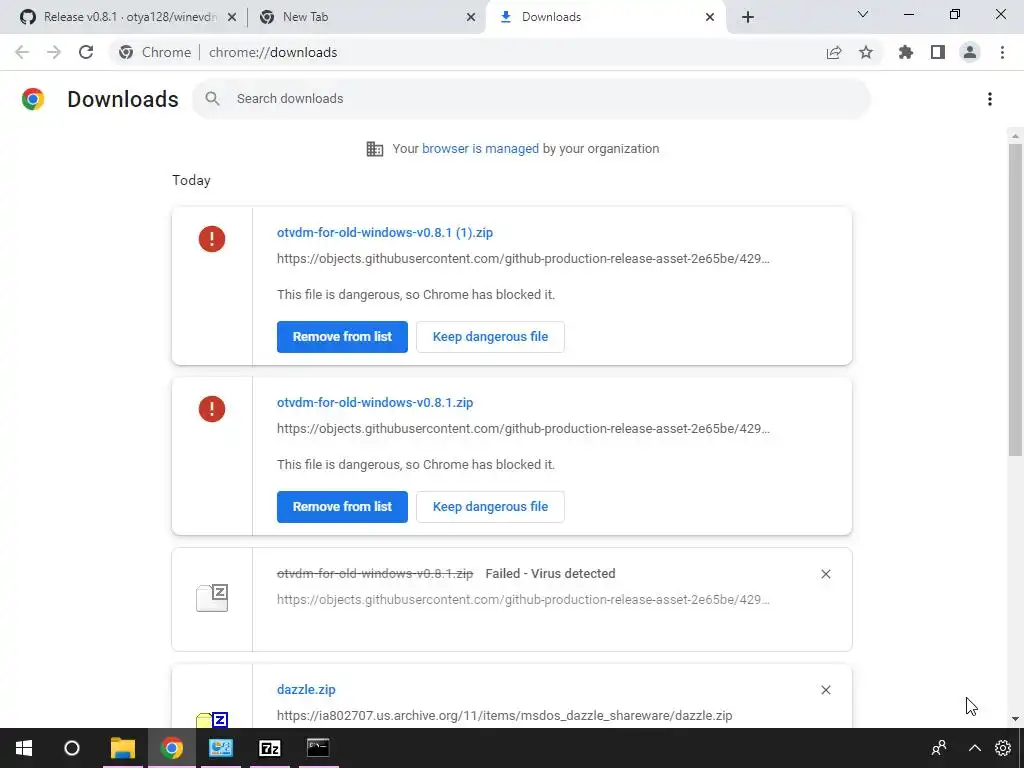Open the Control Panel taskbar icon
The image size is (1024, 768).
click(x=221, y=748)
